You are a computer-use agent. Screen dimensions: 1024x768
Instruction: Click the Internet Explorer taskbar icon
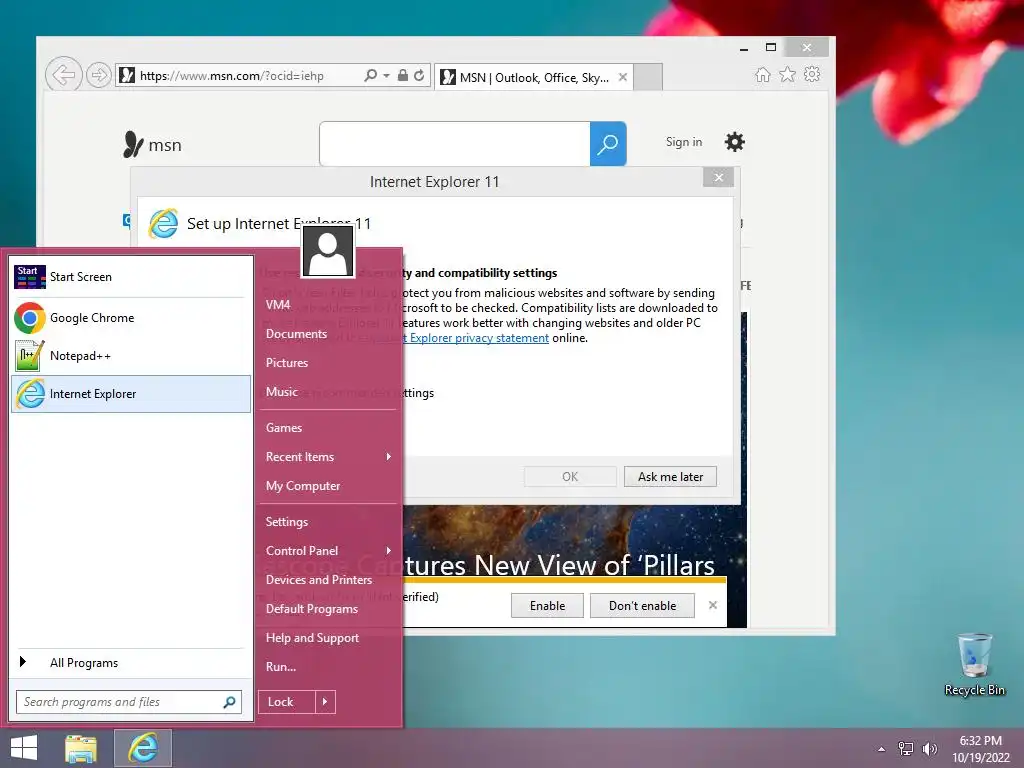pyautogui.click(x=143, y=748)
